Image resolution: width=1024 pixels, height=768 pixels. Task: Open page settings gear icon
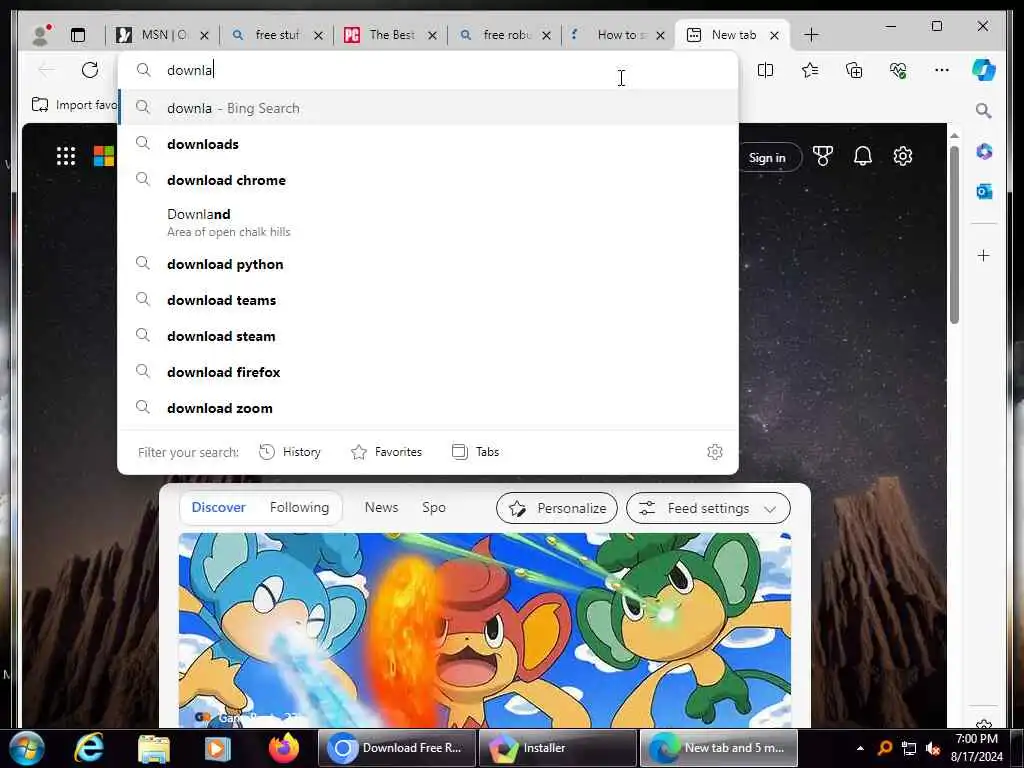pyautogui.click(x=903, y=156)
